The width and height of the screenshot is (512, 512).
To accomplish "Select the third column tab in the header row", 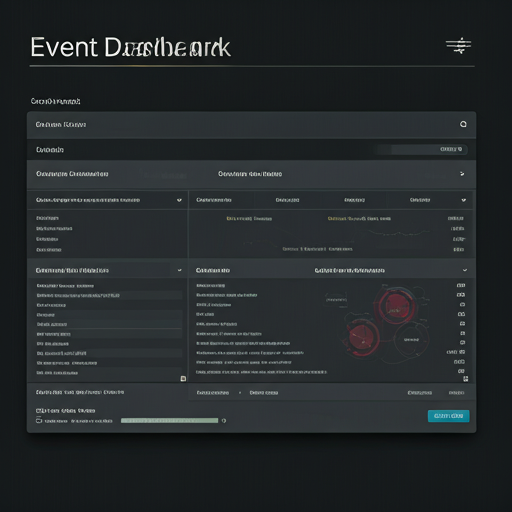I will click(354, 200).
